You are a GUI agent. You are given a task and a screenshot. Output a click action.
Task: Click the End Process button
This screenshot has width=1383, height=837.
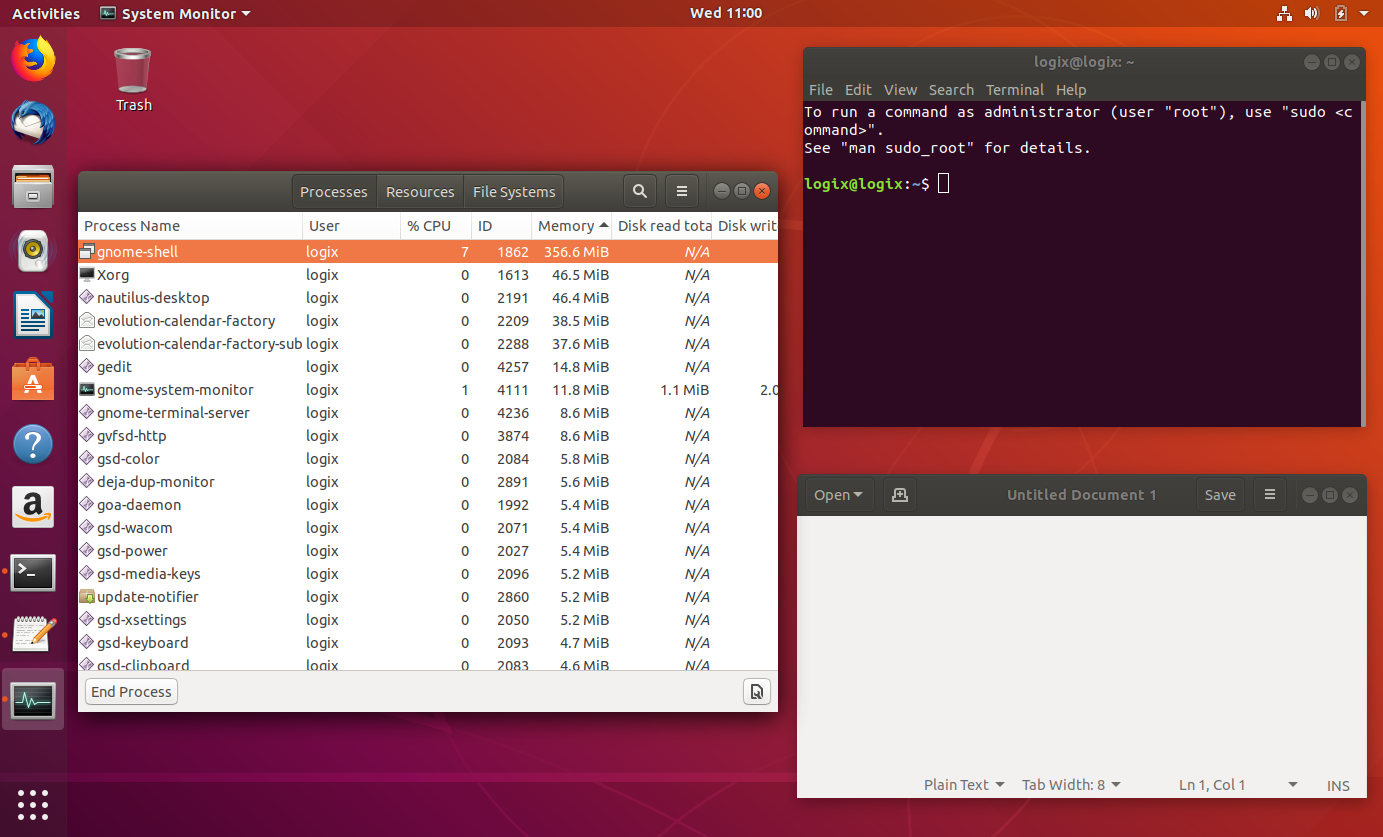coord(131,691)
